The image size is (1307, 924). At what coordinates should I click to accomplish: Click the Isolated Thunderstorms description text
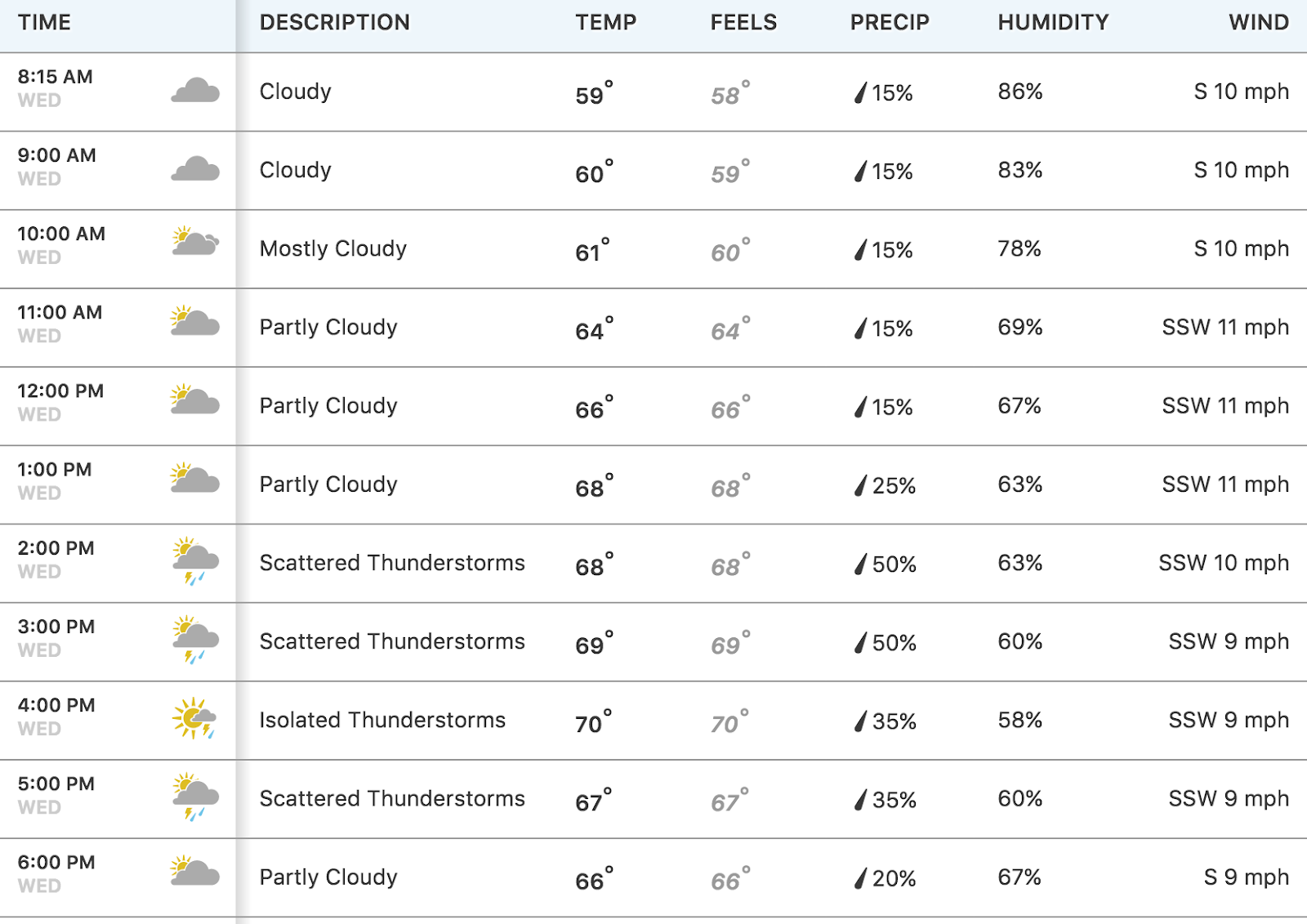(x=382, y=720)
